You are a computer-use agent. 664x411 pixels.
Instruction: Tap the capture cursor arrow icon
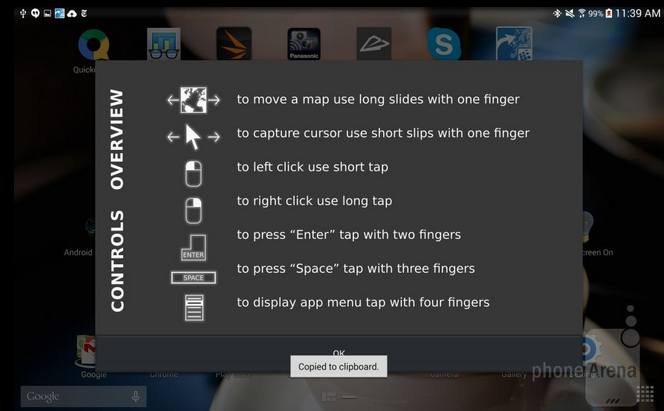[194, 137]
